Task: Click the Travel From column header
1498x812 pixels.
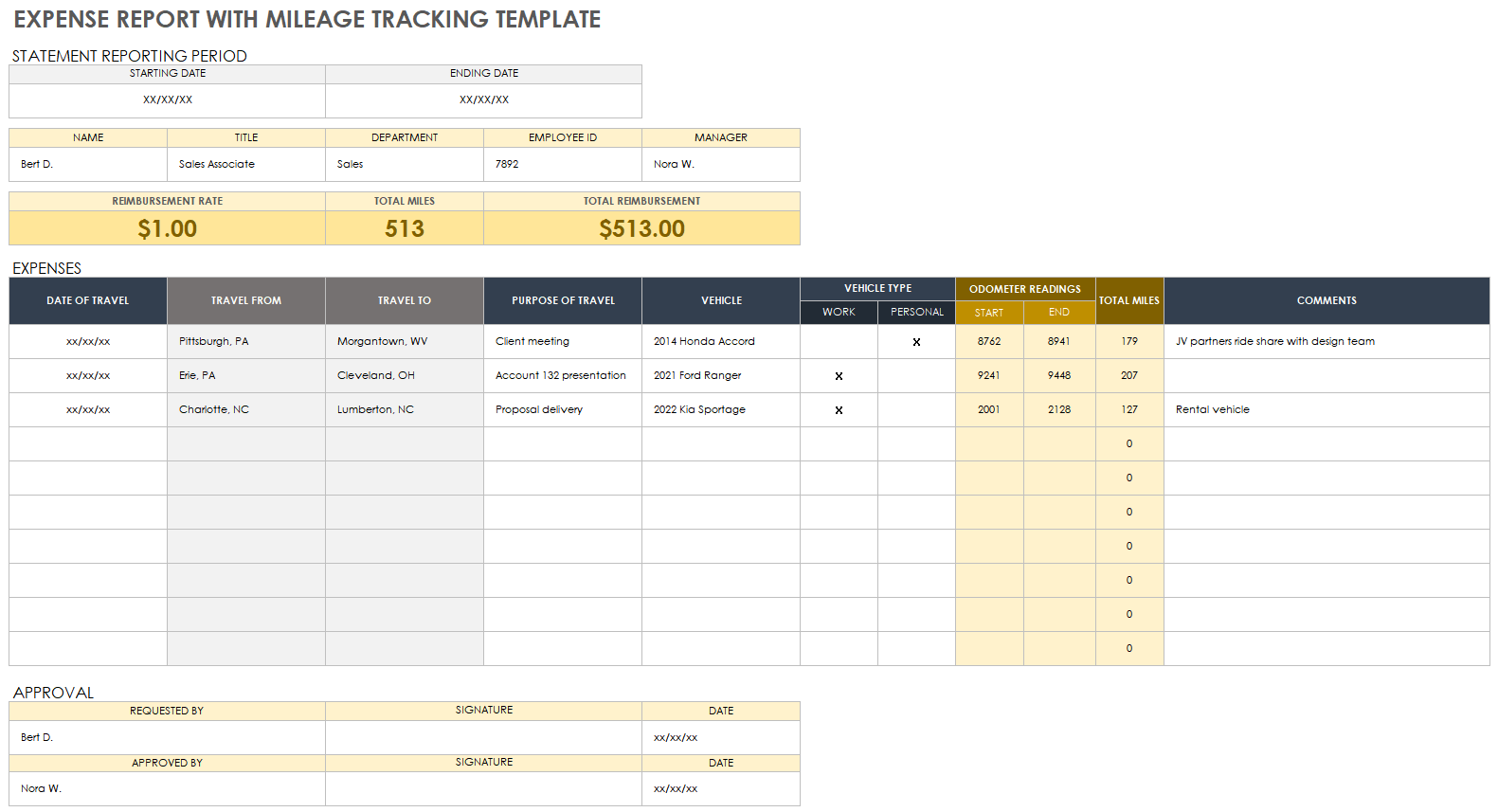Action: pos(246,300)
